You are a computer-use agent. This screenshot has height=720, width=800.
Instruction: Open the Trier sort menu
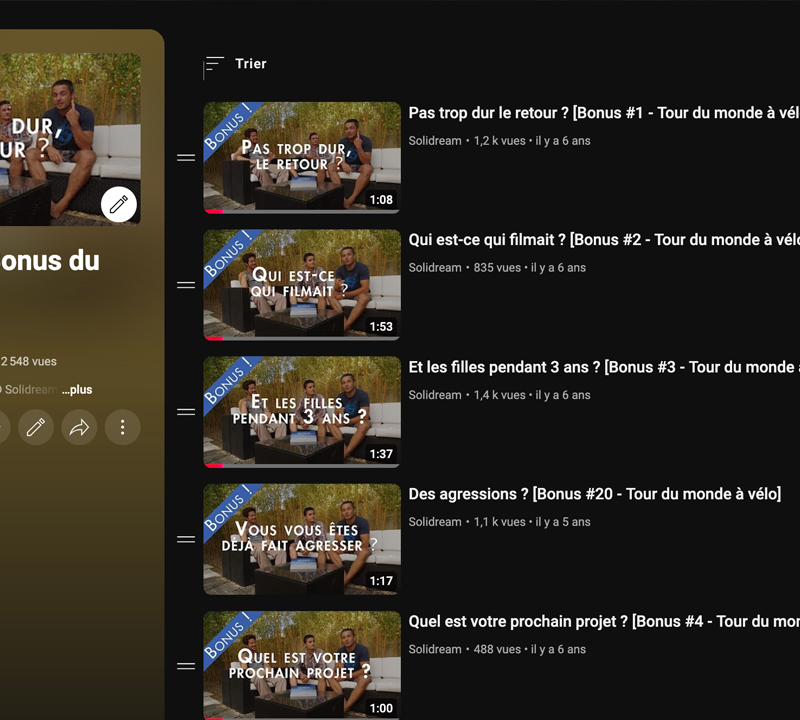(x=236, y=65)
